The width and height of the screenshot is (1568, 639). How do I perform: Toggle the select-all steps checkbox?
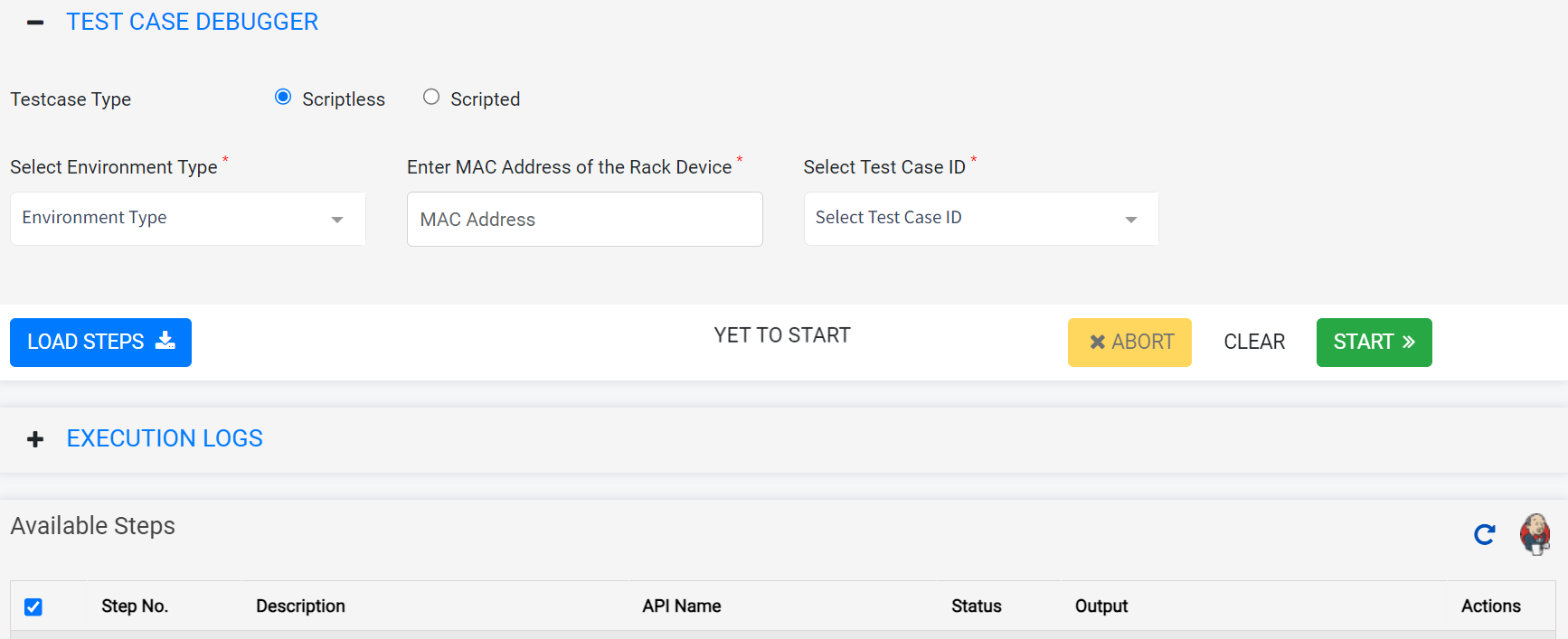(x=33, y=606)
